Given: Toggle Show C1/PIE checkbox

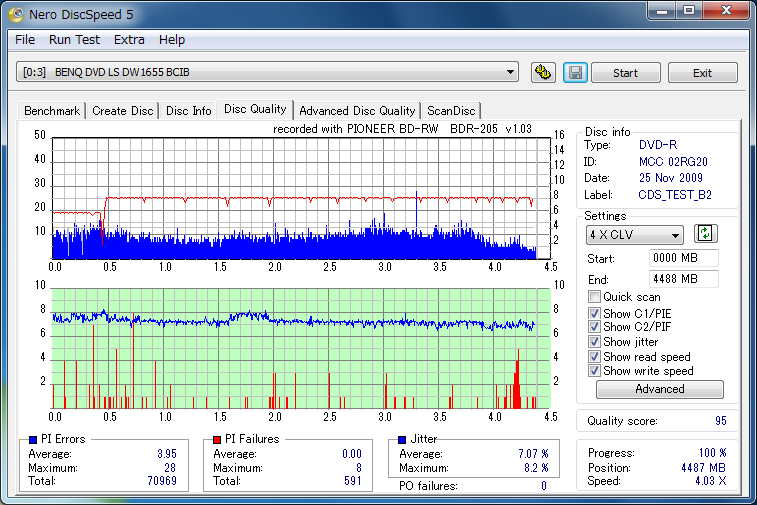Looking at the screenshot, I should (595, 312).
